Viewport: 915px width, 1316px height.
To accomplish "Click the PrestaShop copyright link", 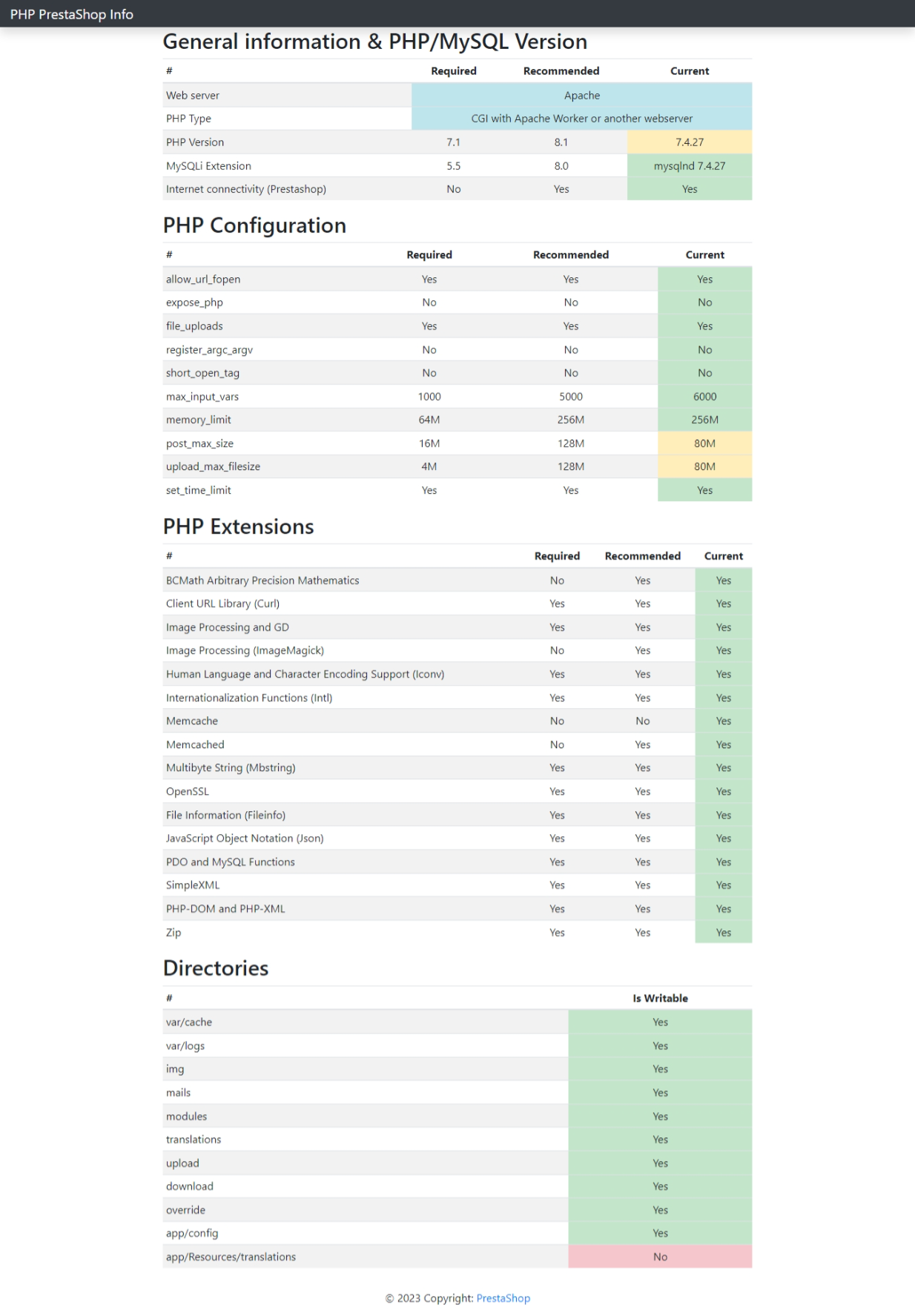I will [x=503, y=1298].
